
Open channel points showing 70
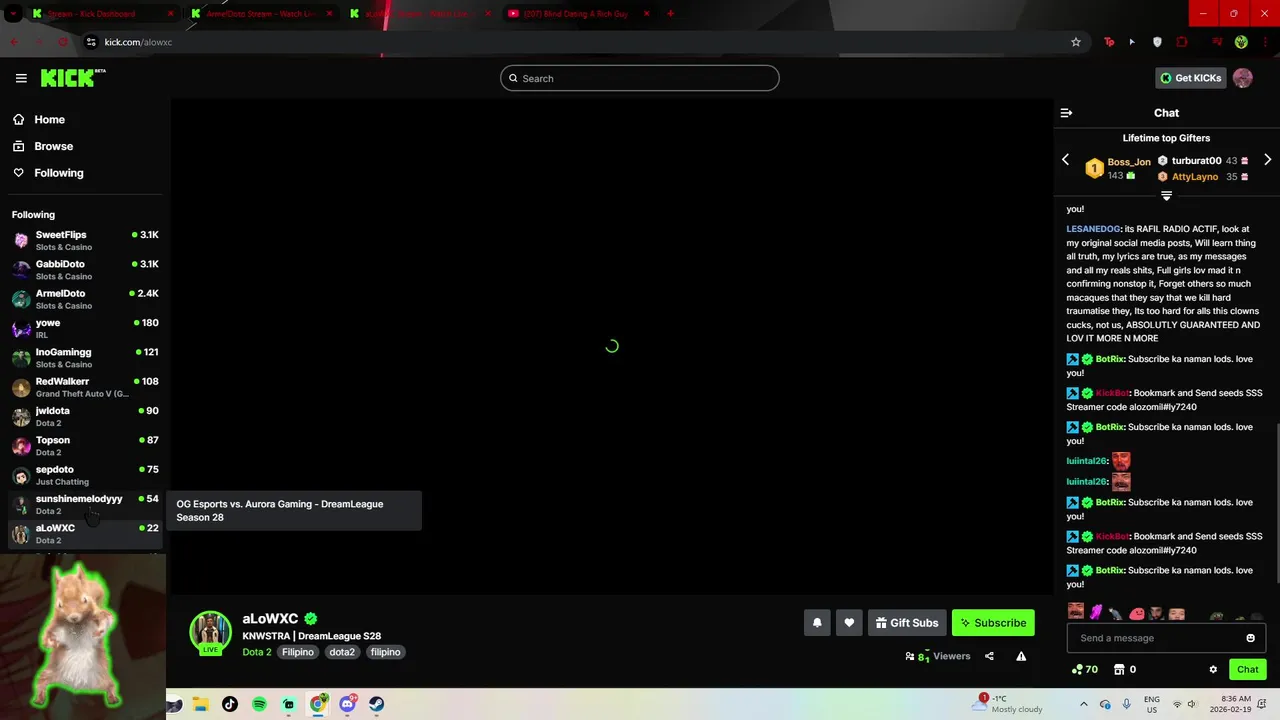(x=1084, y=669)
